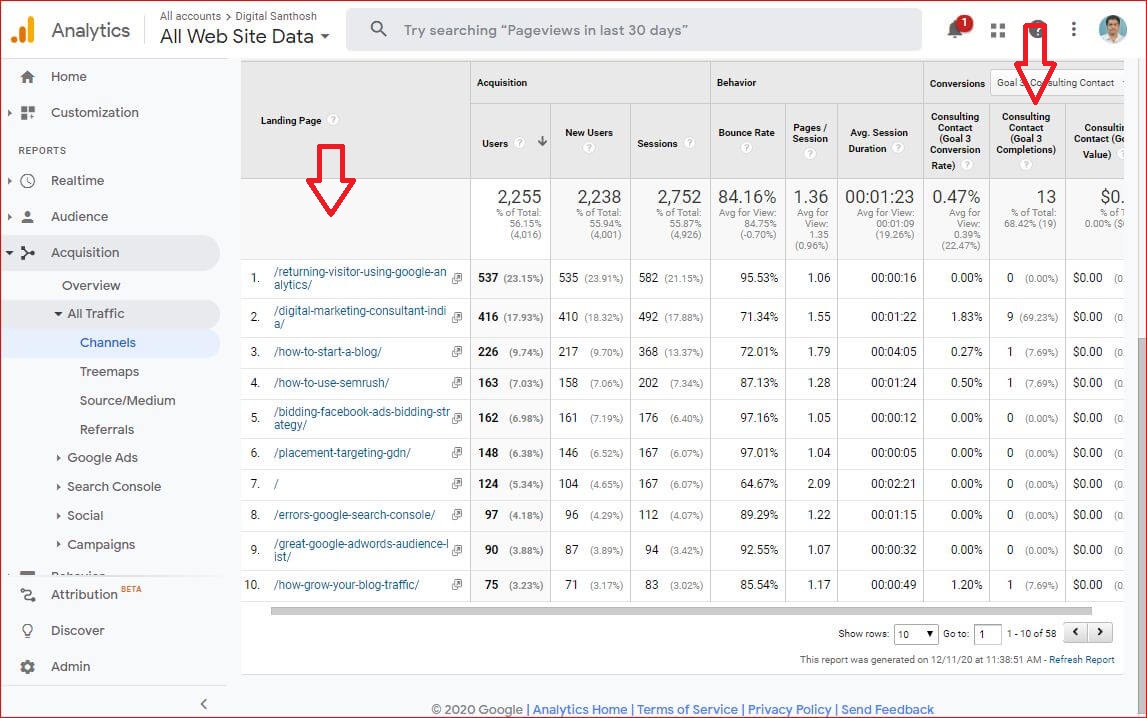
Task: Expand the Campaigns submenu
Action: coord(59,545)
